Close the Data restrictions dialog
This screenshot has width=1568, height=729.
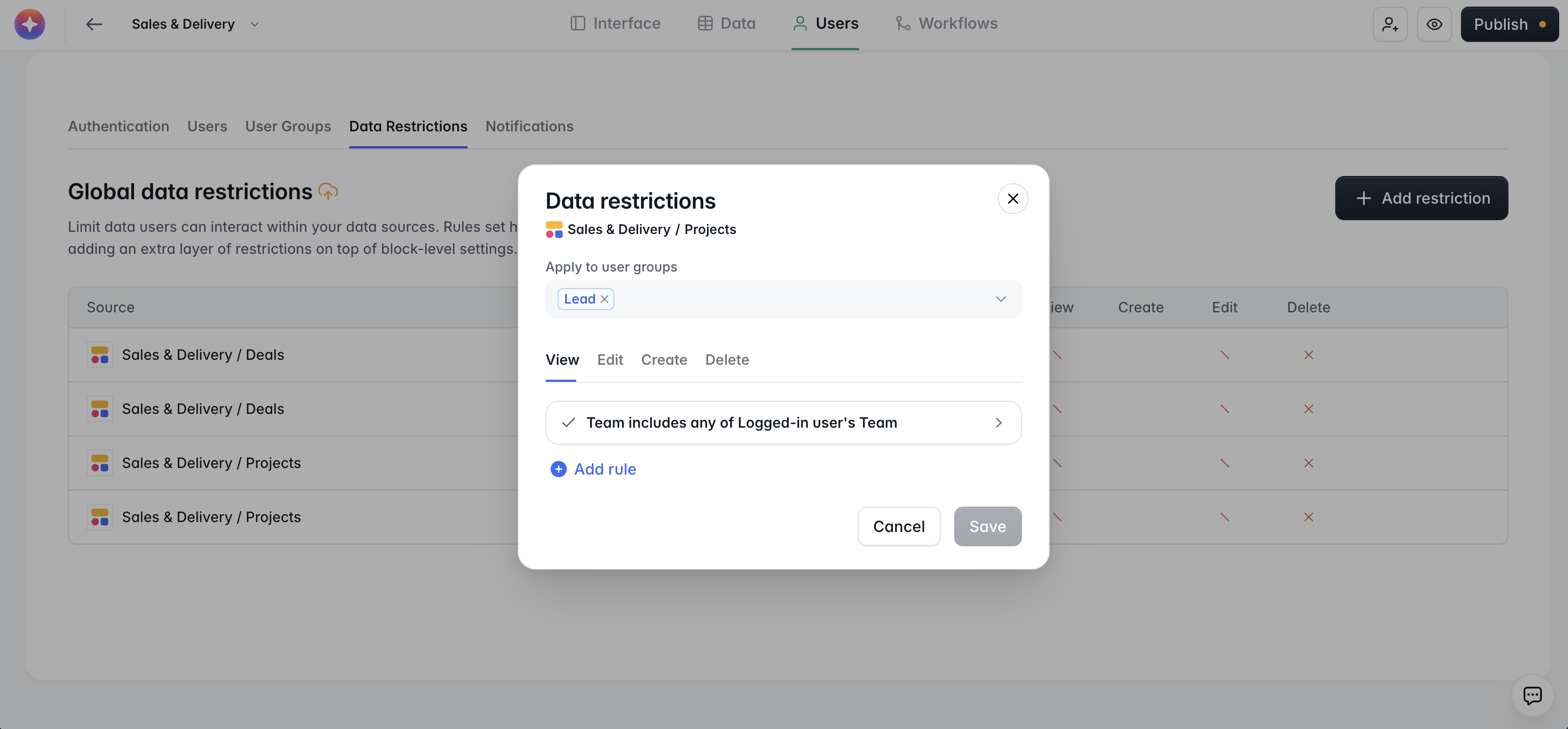[x=1013, y=199]
